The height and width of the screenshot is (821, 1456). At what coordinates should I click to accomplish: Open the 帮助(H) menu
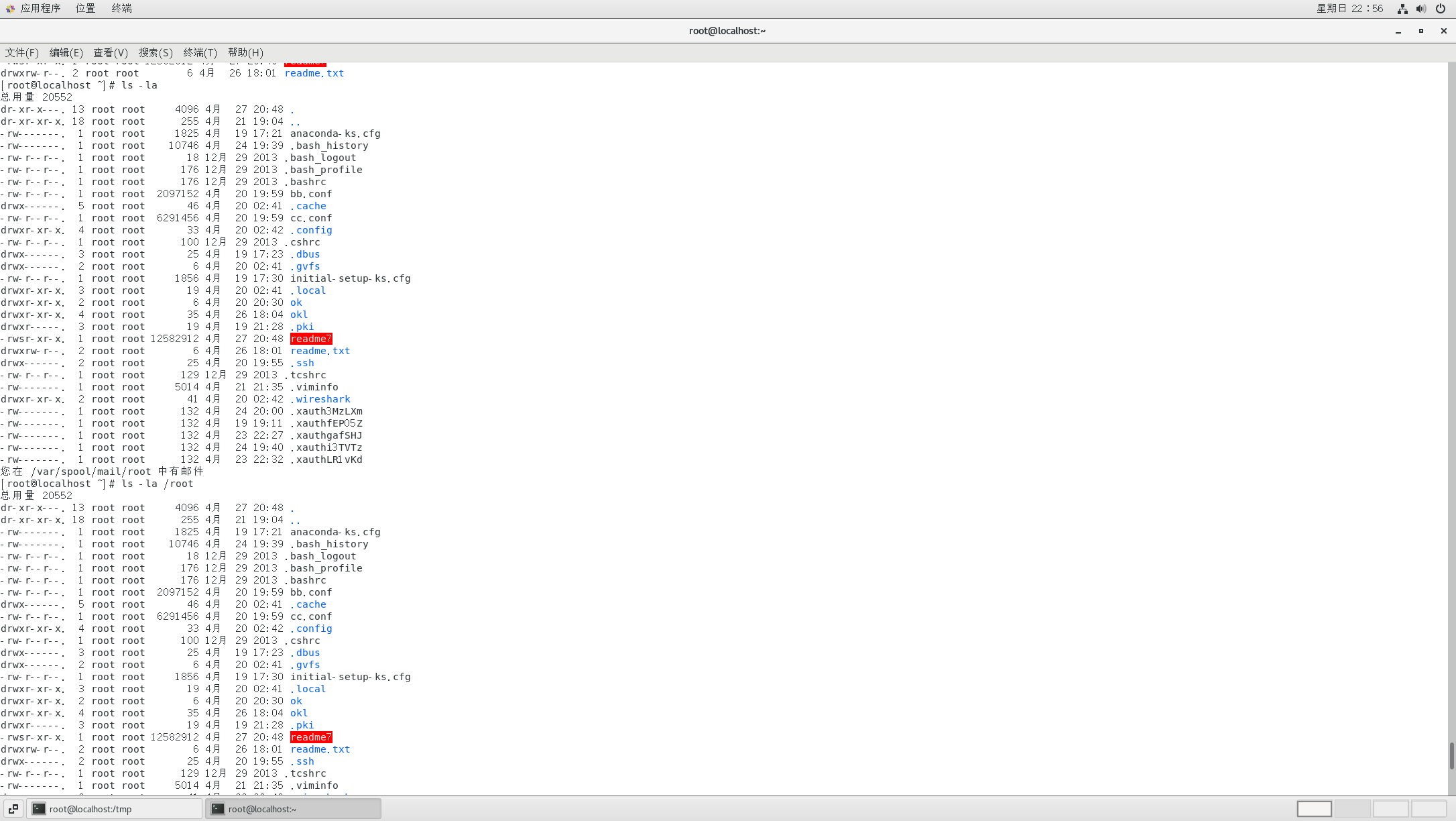click(245, 52)
